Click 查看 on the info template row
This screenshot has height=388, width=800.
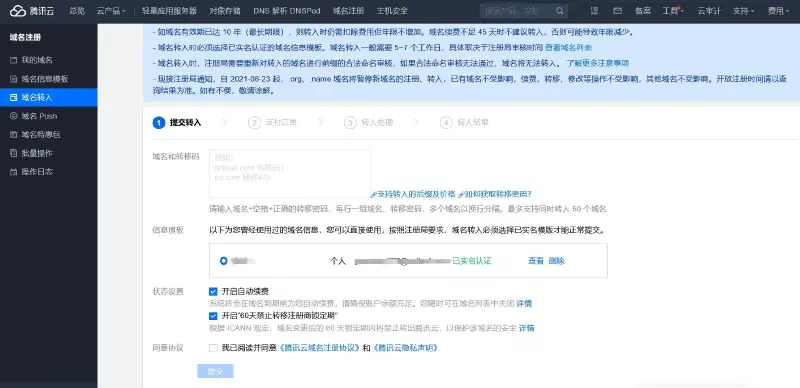[x=536, y=261]
